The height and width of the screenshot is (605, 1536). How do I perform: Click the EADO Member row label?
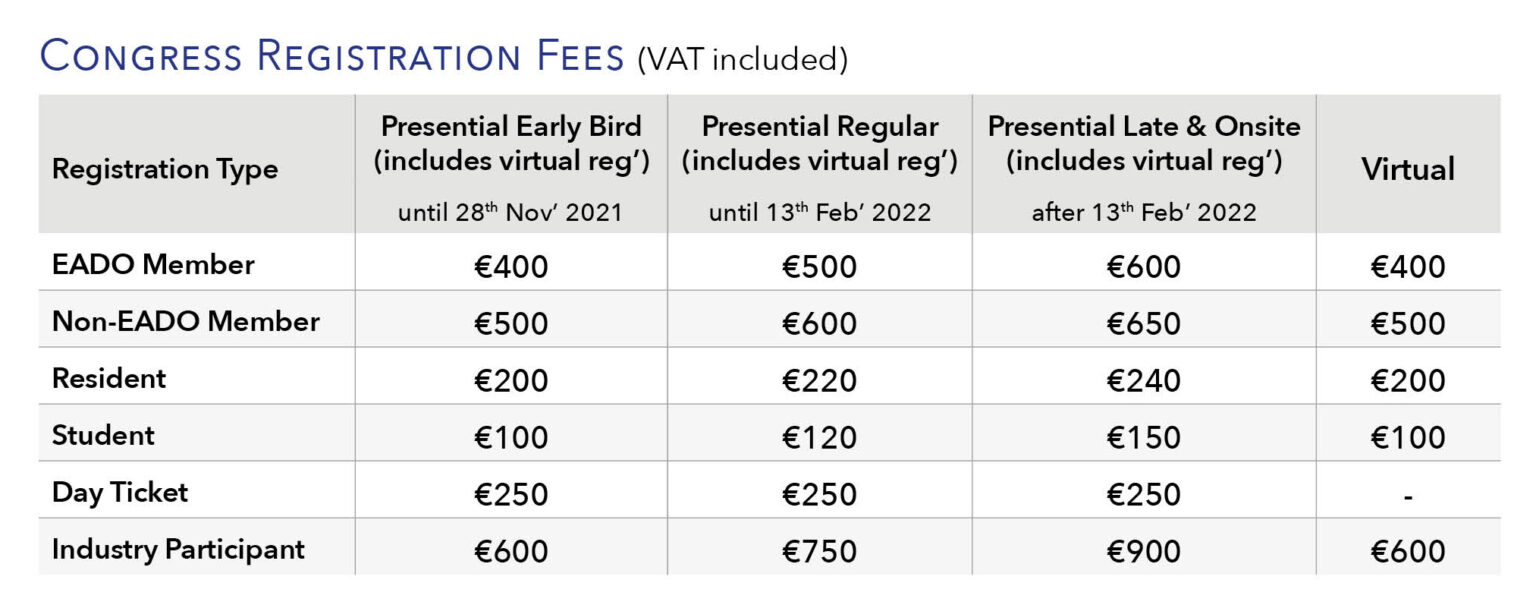(x=153, y=265)
